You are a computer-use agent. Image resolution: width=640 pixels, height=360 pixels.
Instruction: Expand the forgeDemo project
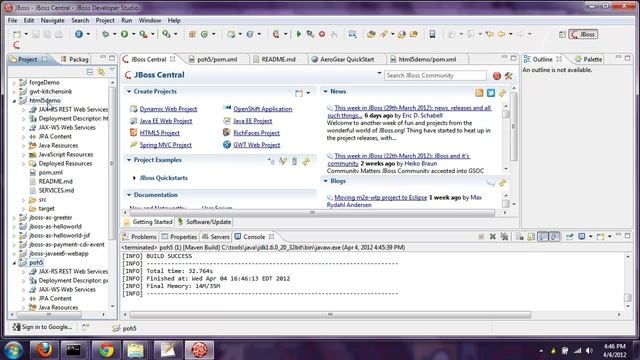click(x=14, y=83)
